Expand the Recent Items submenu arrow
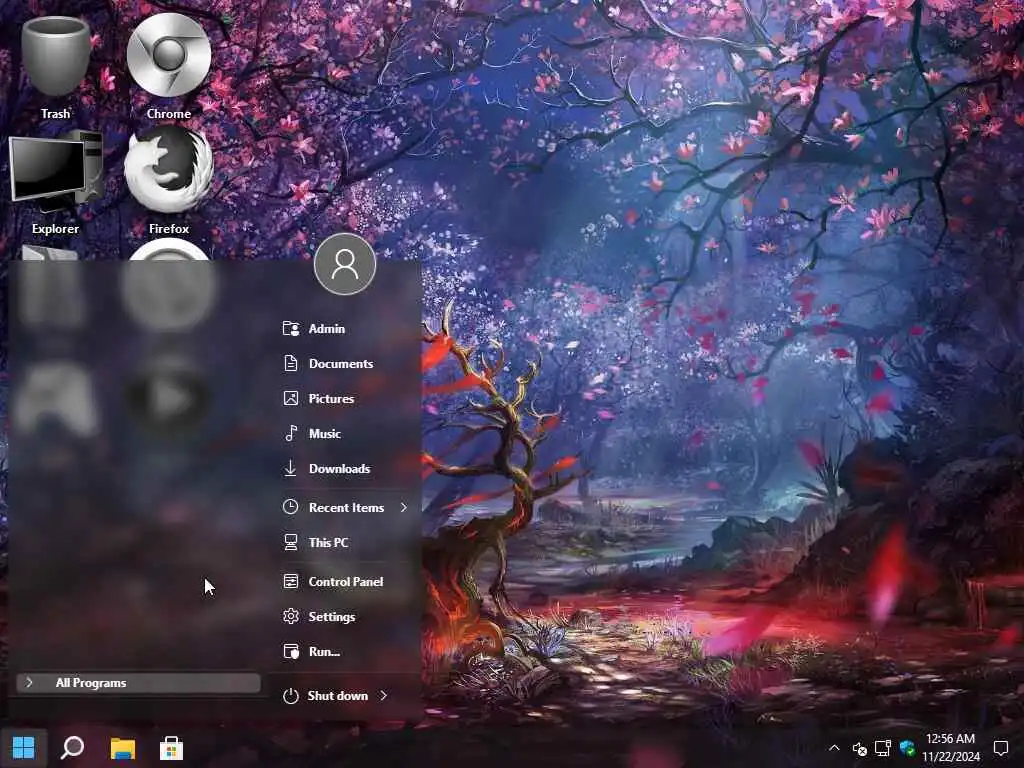1024x768 pixels. [x=404, y=507]
